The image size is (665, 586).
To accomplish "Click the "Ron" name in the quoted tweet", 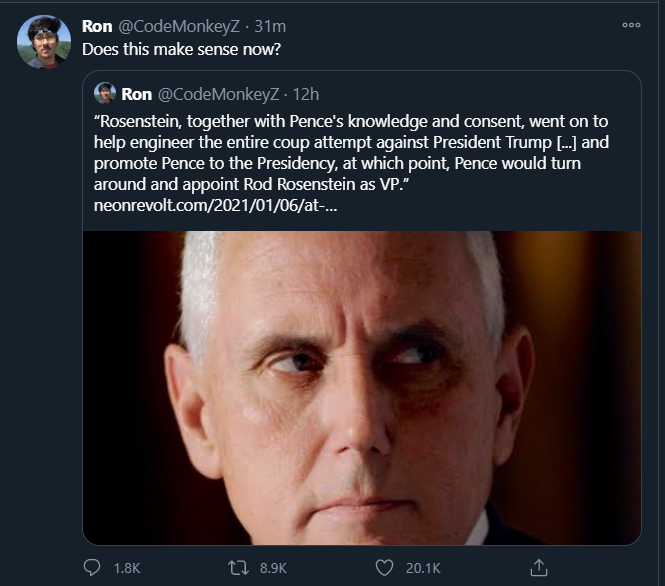I will point(136,94).
